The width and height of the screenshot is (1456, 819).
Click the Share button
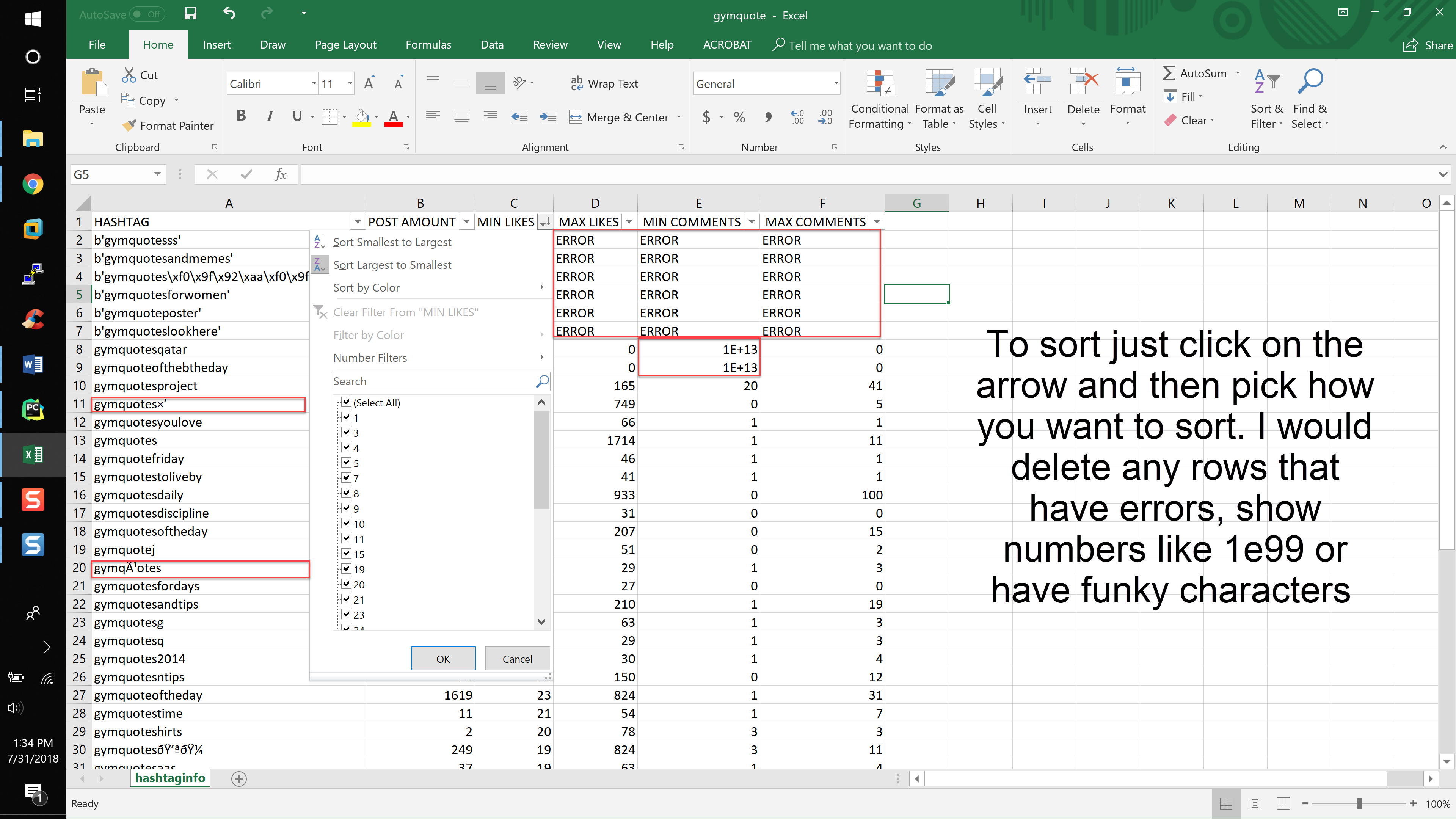[1428, 45]
